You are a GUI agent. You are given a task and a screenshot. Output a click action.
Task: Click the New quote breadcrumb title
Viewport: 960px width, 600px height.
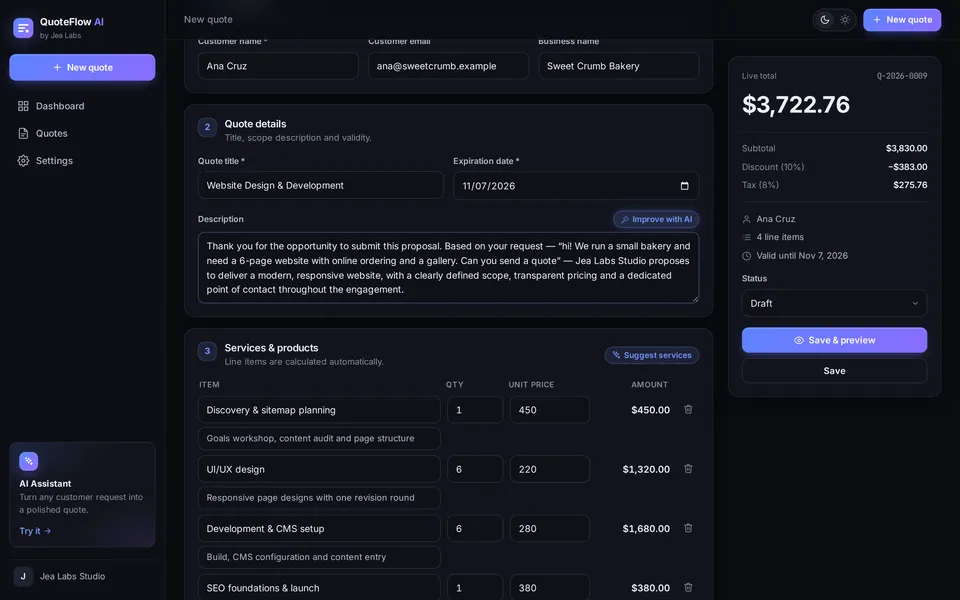[208, 20]
